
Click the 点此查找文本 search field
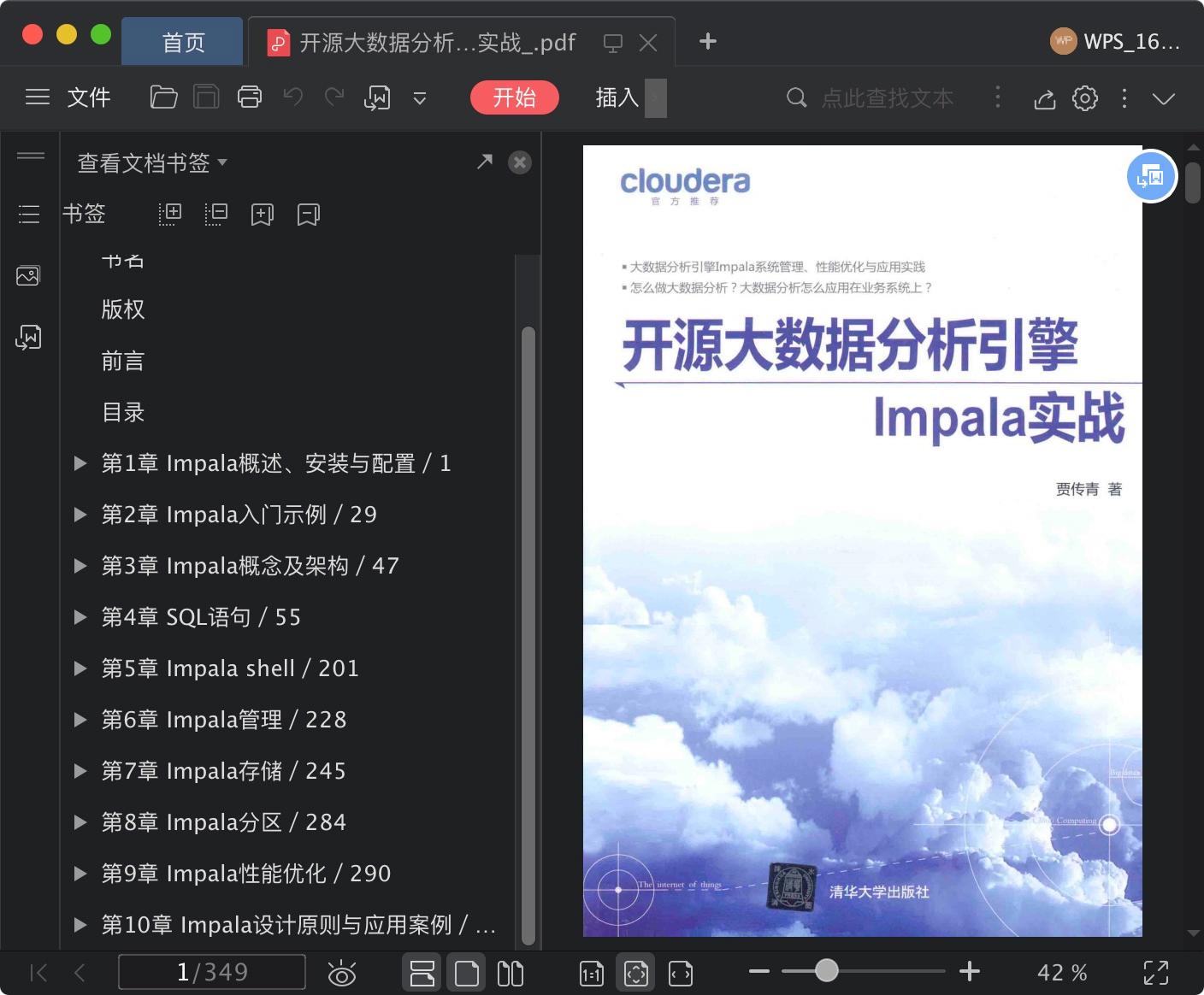point(887,98)
